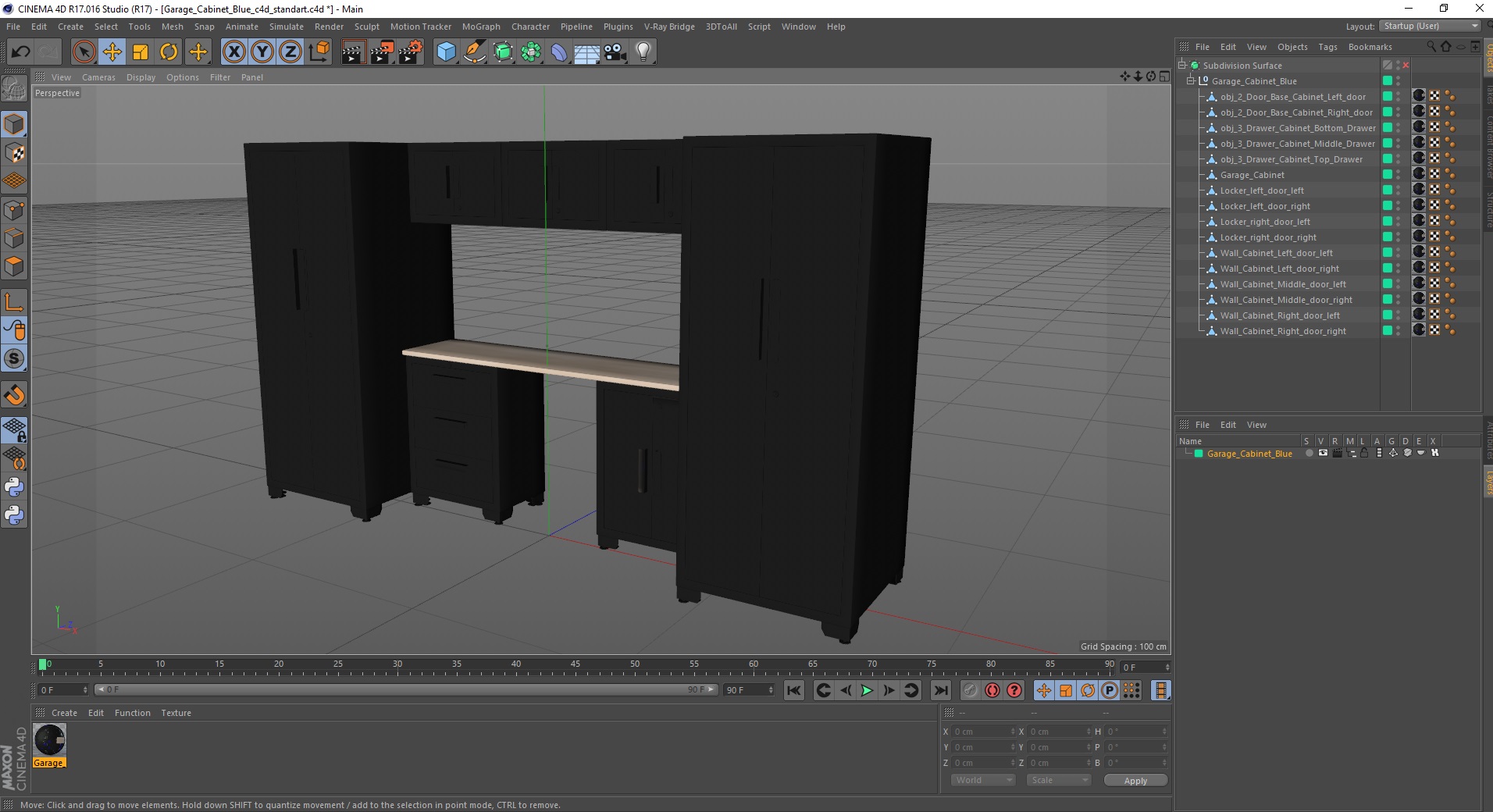Open viewport Cameras menu
Screen dimensions: 1493x812
tap(98, 77)
